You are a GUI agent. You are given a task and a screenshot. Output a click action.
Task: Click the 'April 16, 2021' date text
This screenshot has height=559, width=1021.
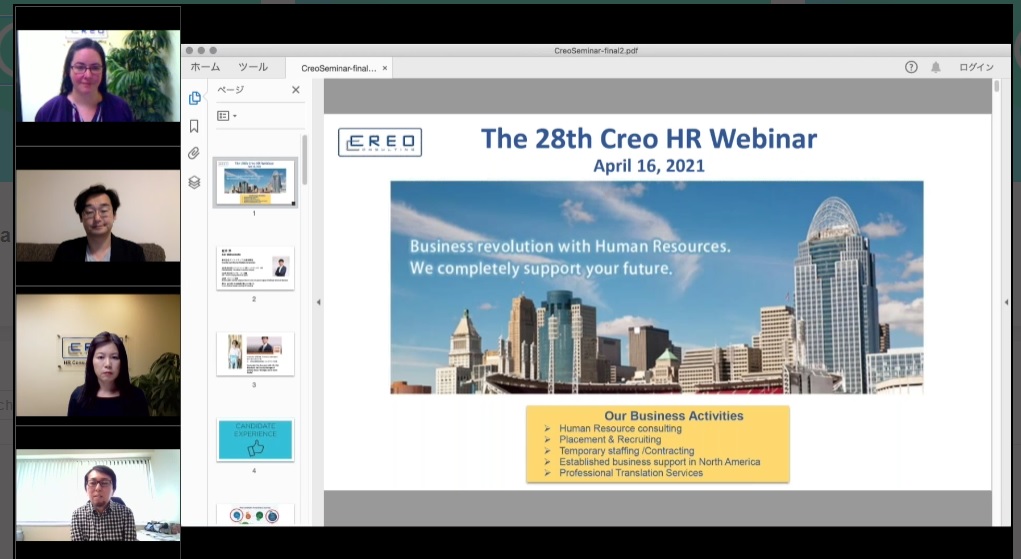click(649, 165)
